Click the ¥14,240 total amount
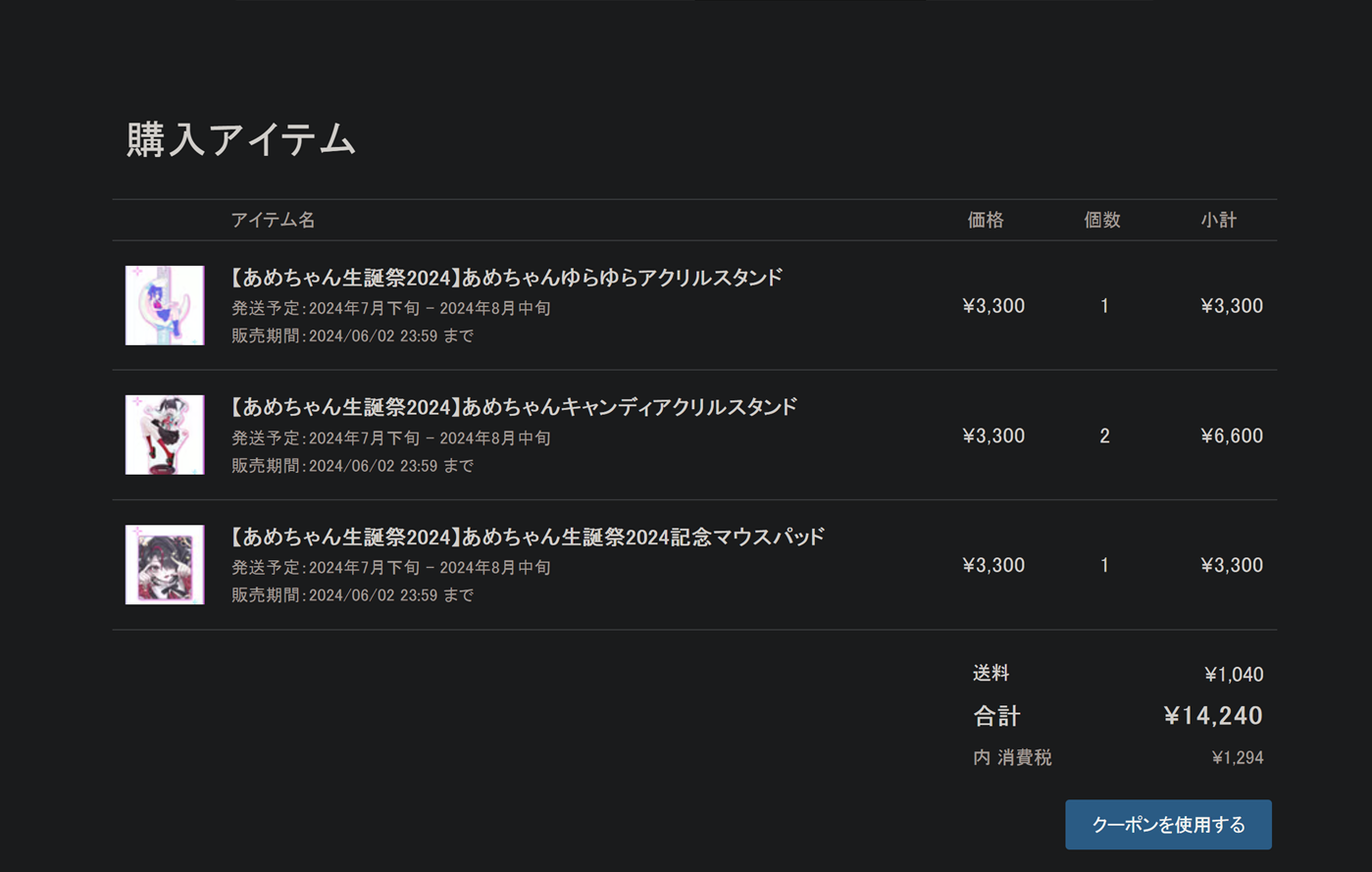 tap(1212, 716)
